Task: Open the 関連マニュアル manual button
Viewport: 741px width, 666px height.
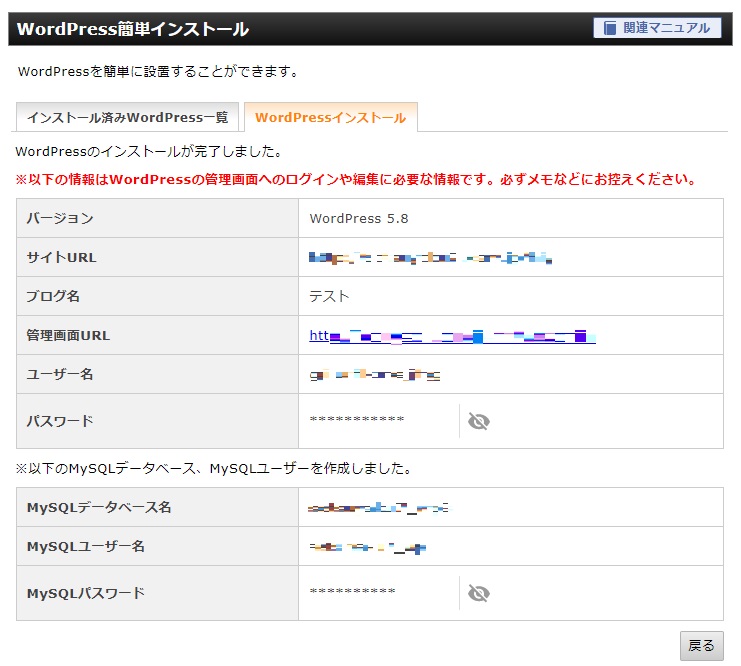Action: click(657, 28)
